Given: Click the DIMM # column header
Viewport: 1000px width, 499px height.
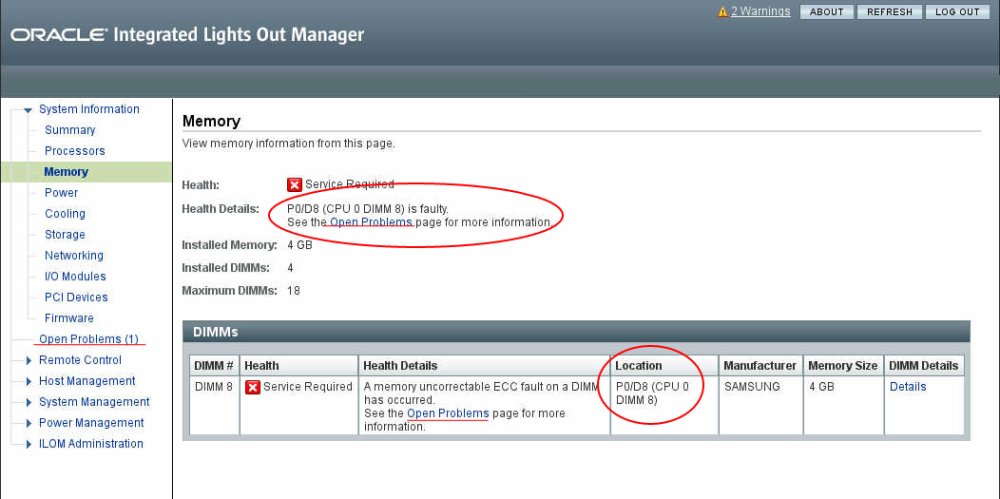Looking at the screenshot, I should point(214,366).
